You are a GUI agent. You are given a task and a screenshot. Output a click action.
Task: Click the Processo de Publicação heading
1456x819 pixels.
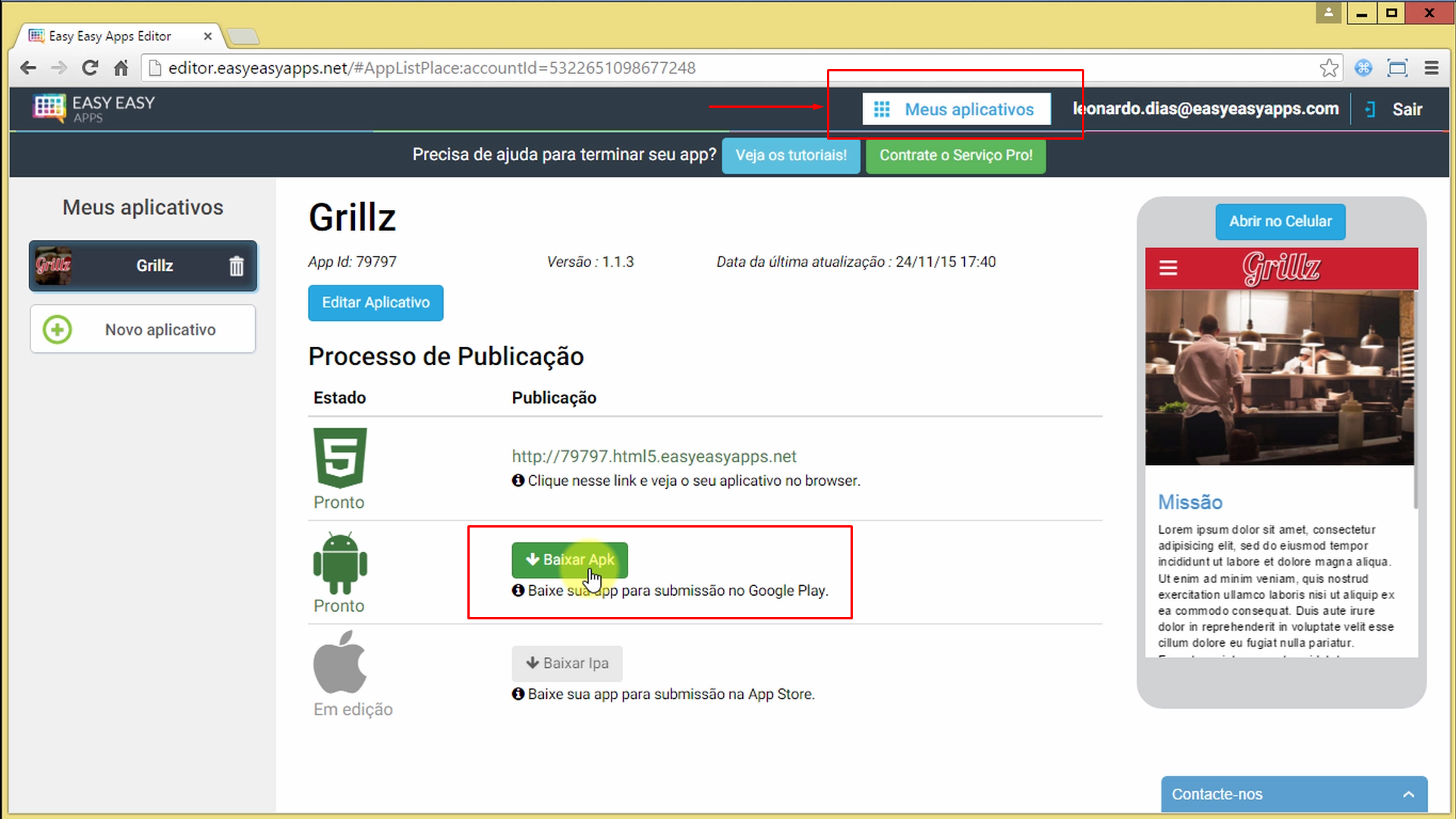[446, 357]
